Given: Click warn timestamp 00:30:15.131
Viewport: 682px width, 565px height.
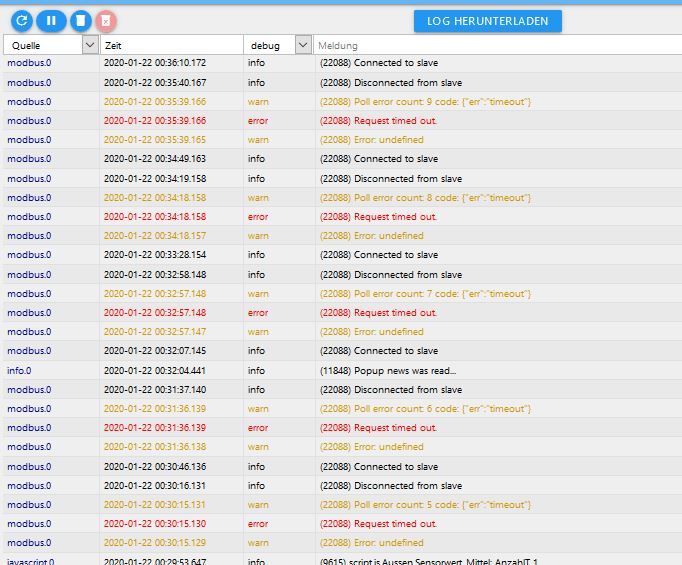Looking at the screenshot, I should [155, 505].
